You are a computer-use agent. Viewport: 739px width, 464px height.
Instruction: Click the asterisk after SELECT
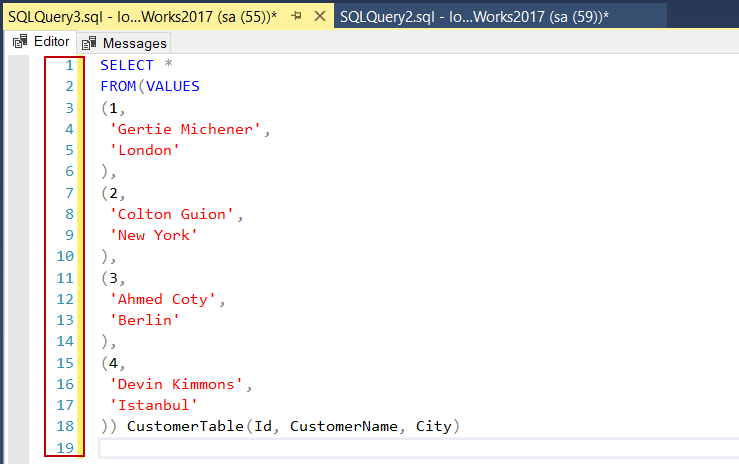click(168, 64)
